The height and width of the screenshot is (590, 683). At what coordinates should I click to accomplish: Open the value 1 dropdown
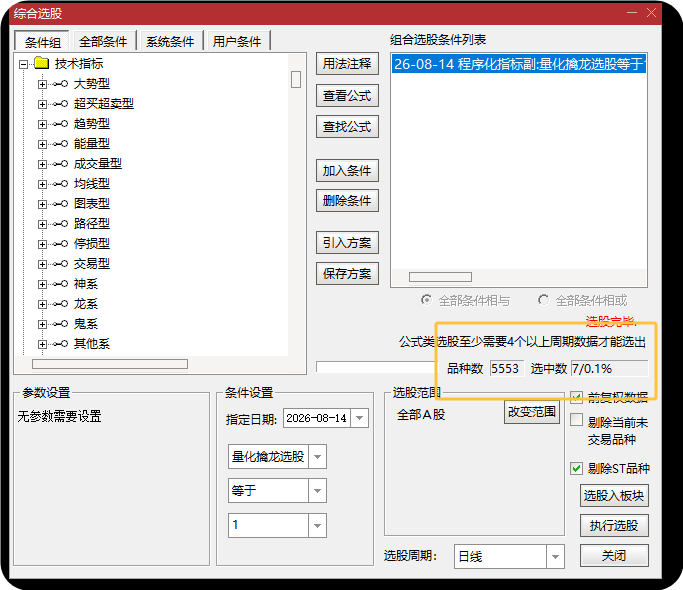(318, 525)
